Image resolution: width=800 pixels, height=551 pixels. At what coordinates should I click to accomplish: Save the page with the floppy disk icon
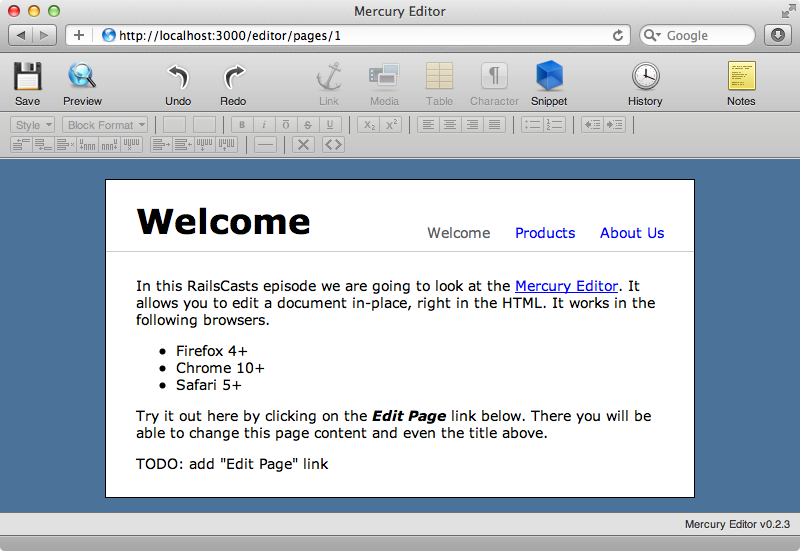[28, 84]
